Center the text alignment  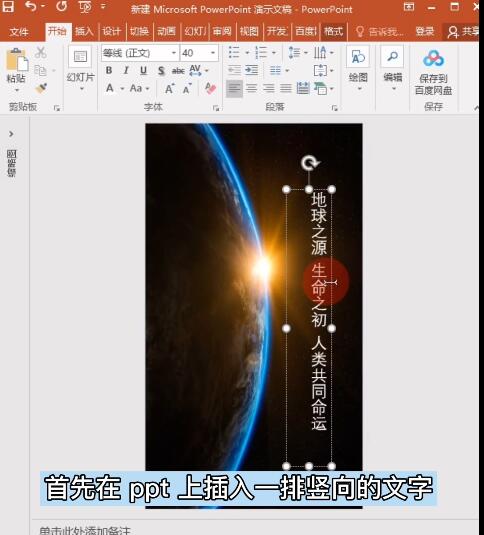pyautogui.click(x=252, y=89)
